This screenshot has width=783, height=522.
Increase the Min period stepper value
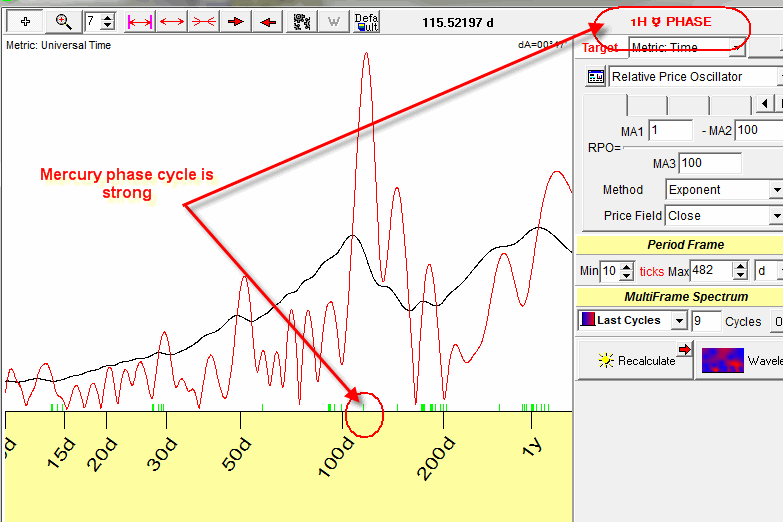627,266
